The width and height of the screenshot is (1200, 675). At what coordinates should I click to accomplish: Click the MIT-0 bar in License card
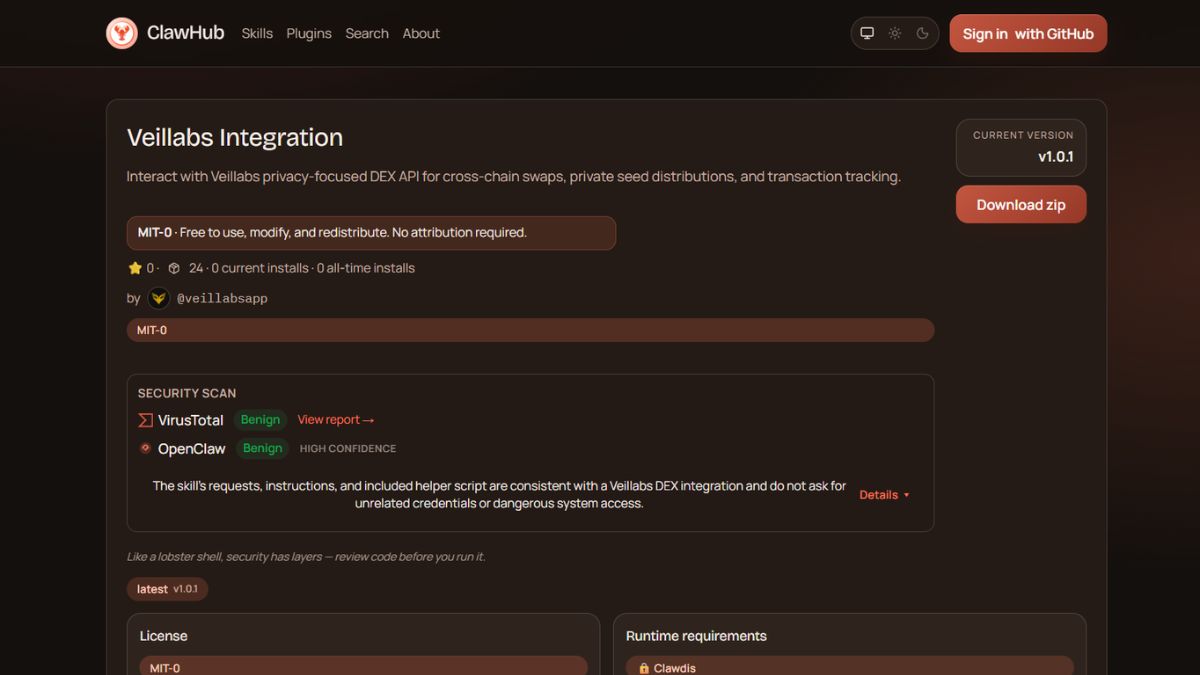[363, 666]
